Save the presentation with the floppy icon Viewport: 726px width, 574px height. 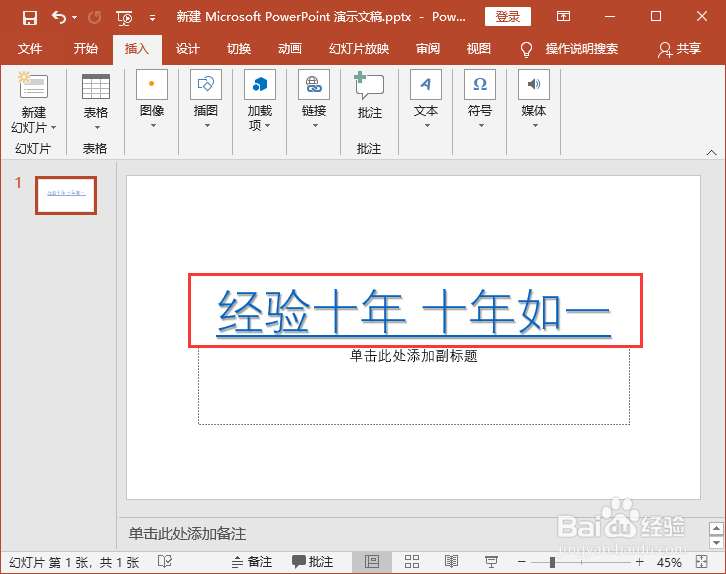(30, 18)
